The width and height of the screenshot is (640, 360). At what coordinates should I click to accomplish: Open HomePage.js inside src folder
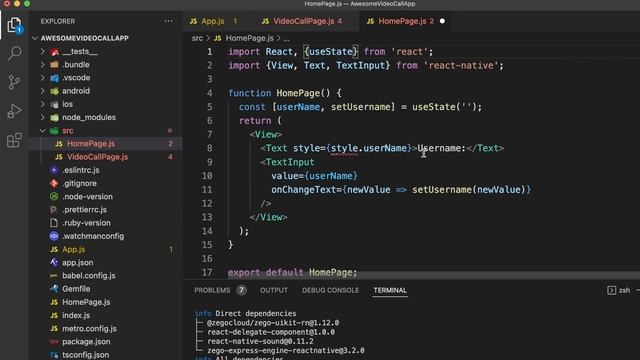click(106, 144)
